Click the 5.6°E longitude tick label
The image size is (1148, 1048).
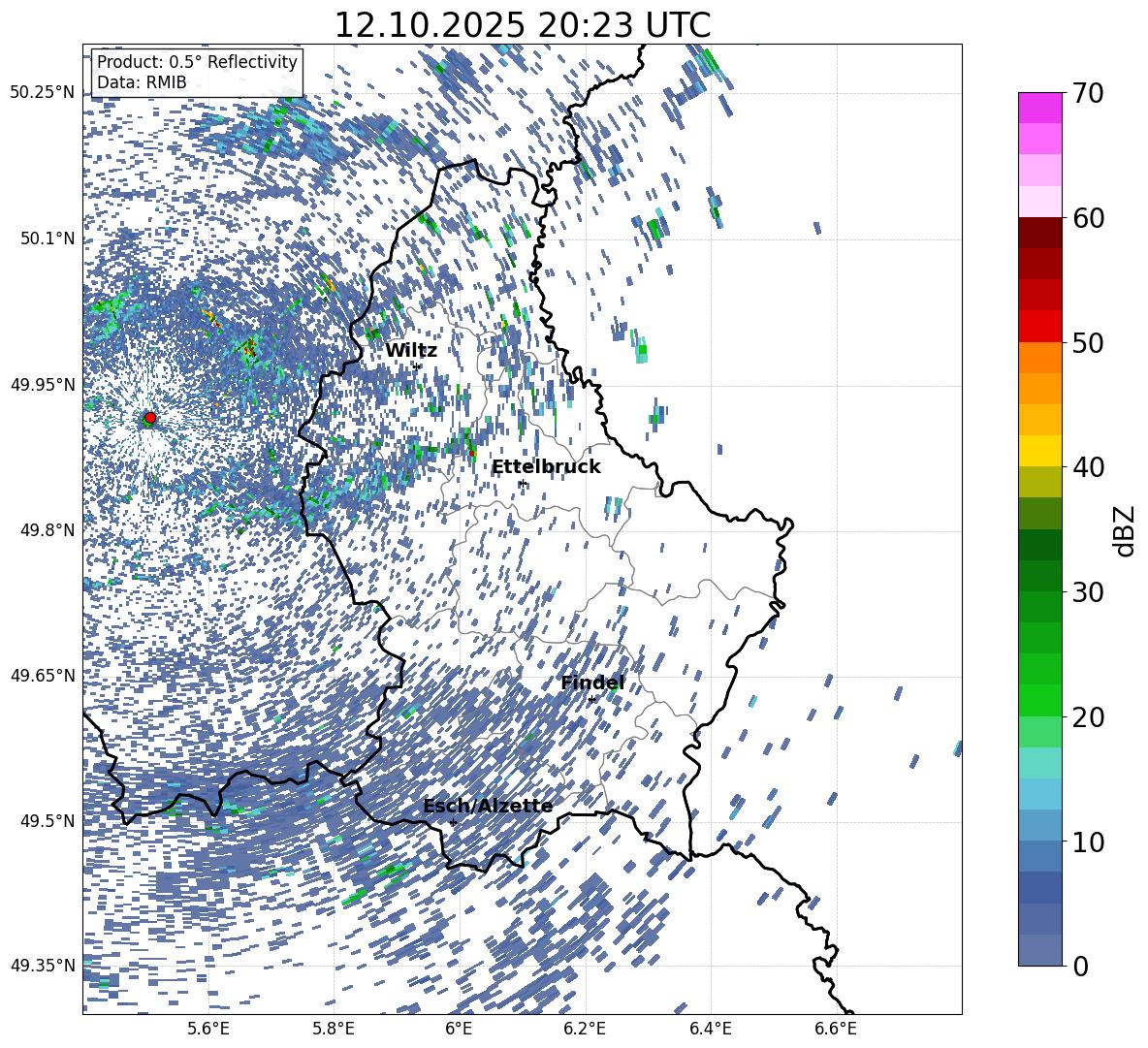207,1029
